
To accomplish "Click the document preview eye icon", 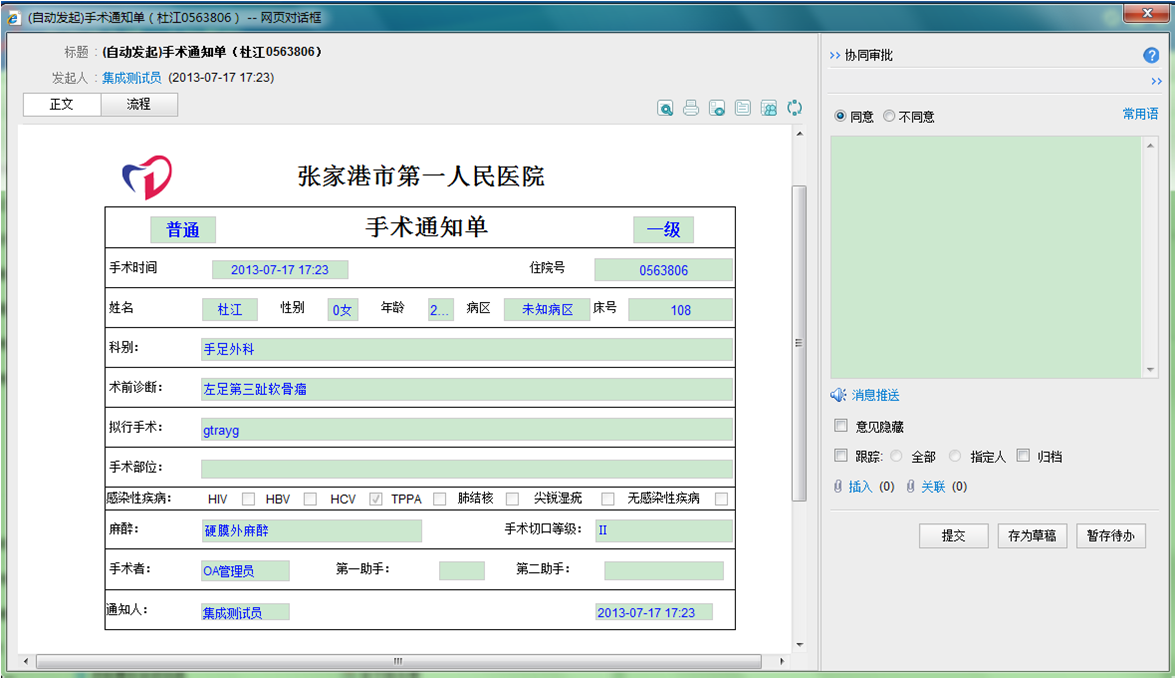I will tap(717, 108).
